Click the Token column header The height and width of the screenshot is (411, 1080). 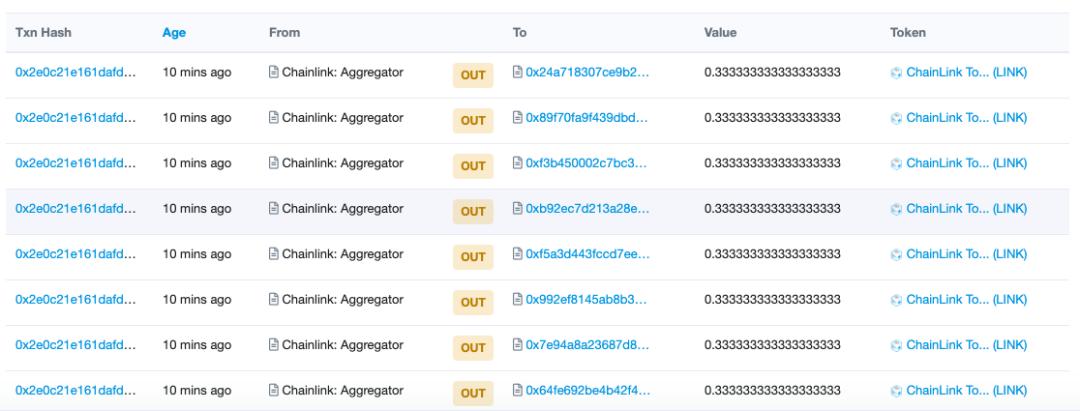tap(908, 32)
